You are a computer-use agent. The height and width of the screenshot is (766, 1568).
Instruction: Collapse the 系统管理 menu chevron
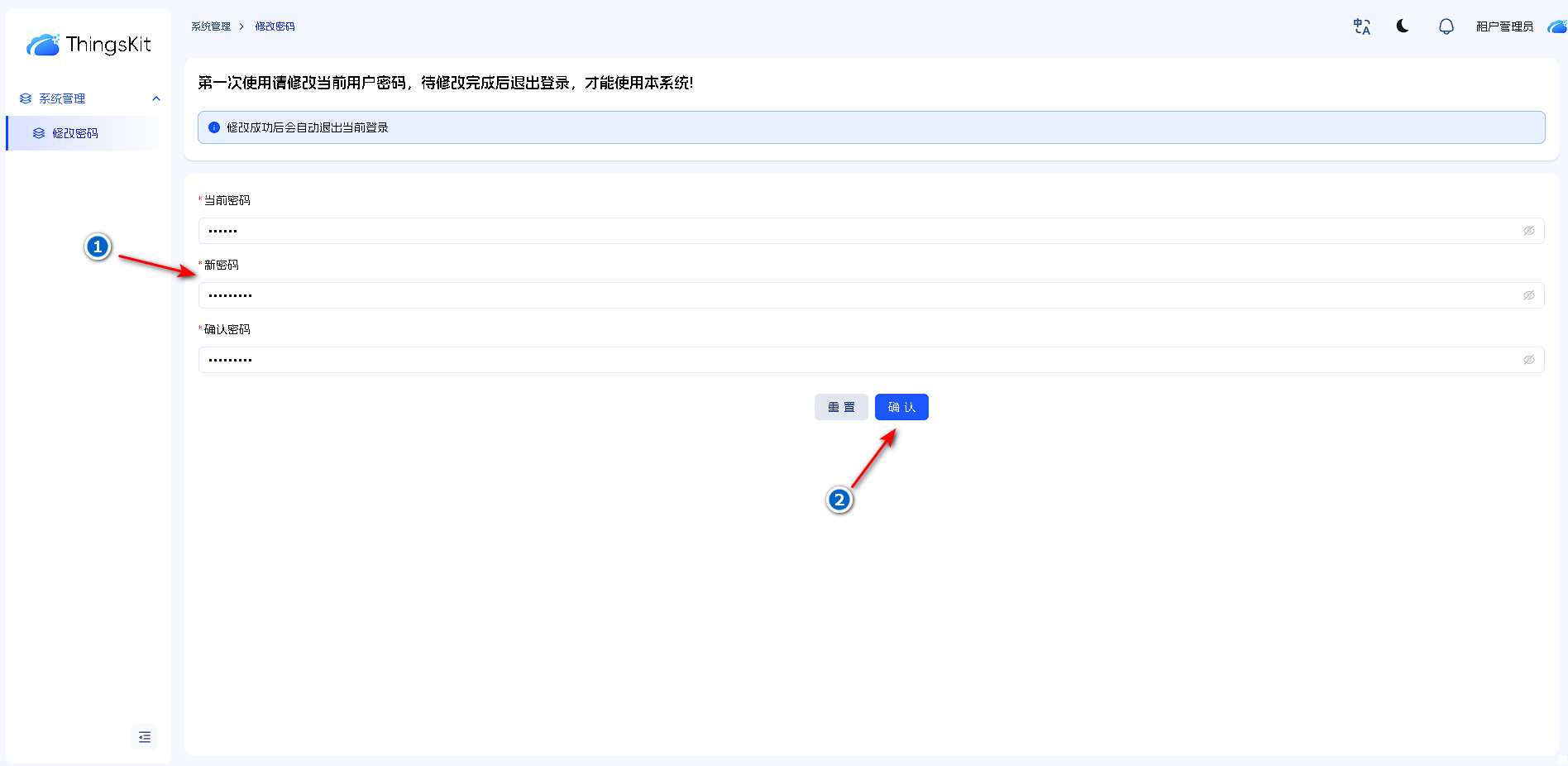(156, 98)
